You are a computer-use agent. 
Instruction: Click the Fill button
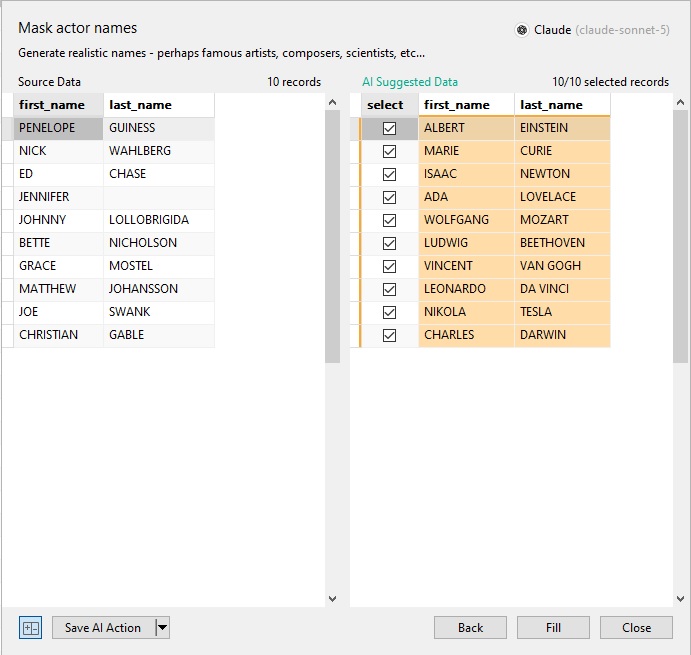click(x=553, y=627)
